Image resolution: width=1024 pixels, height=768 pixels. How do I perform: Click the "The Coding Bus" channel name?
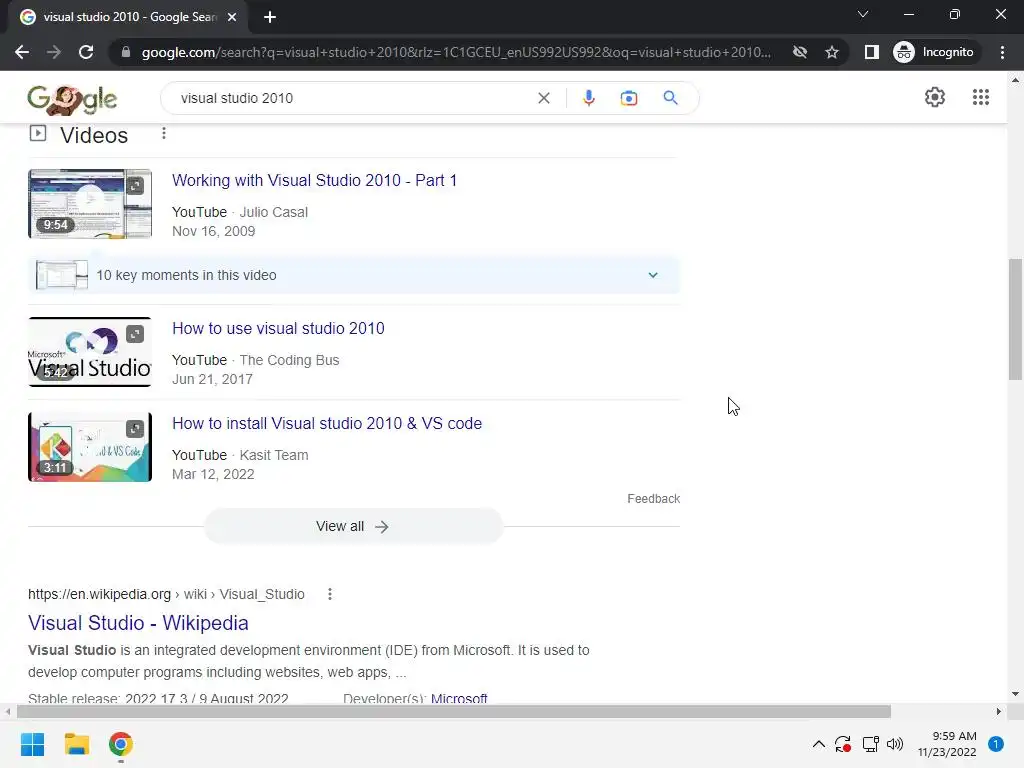289,360
